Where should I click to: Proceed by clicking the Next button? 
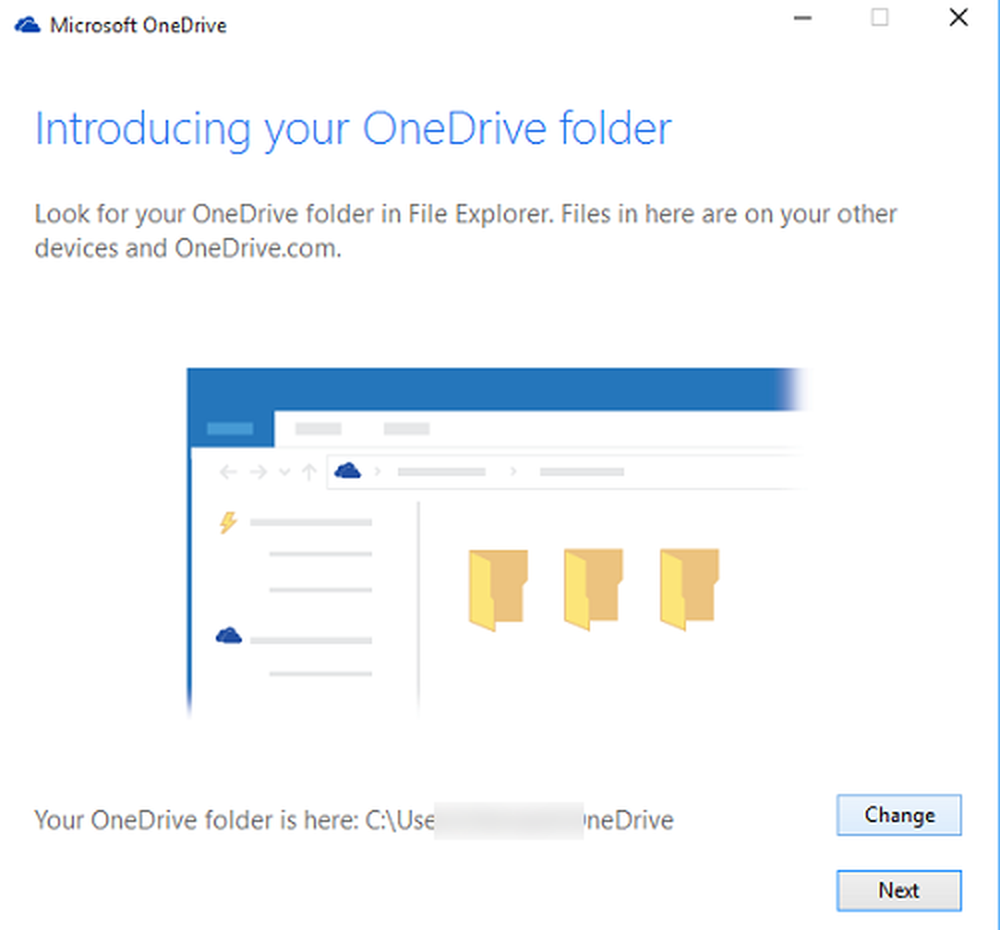(899, 890)
